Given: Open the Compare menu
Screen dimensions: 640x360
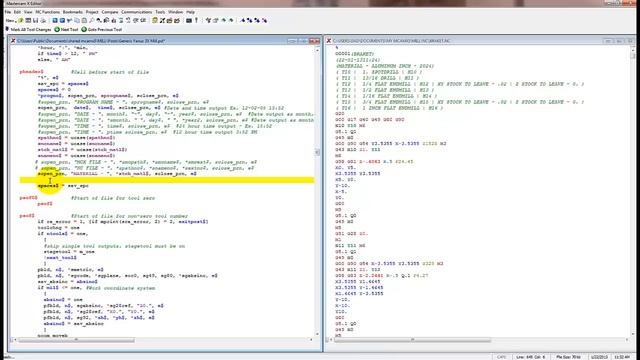Looking at the screenshot, I should tap(110, 12).
